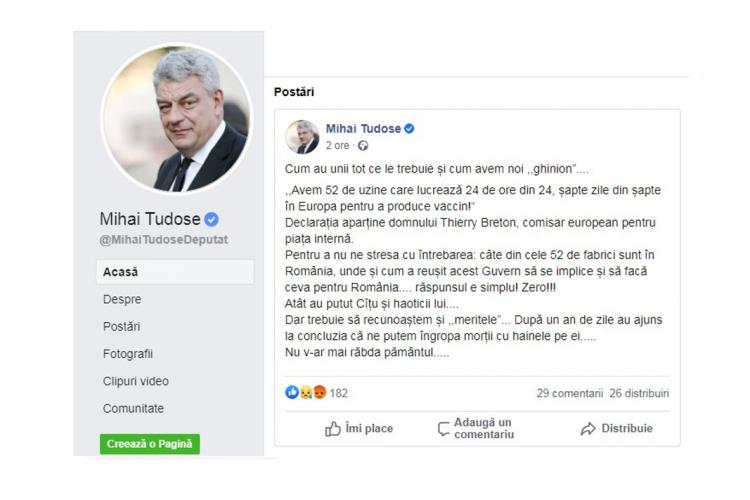The image size is (750, 500).
Task: Click the public globe privacy icon
Action: [363, 145]
